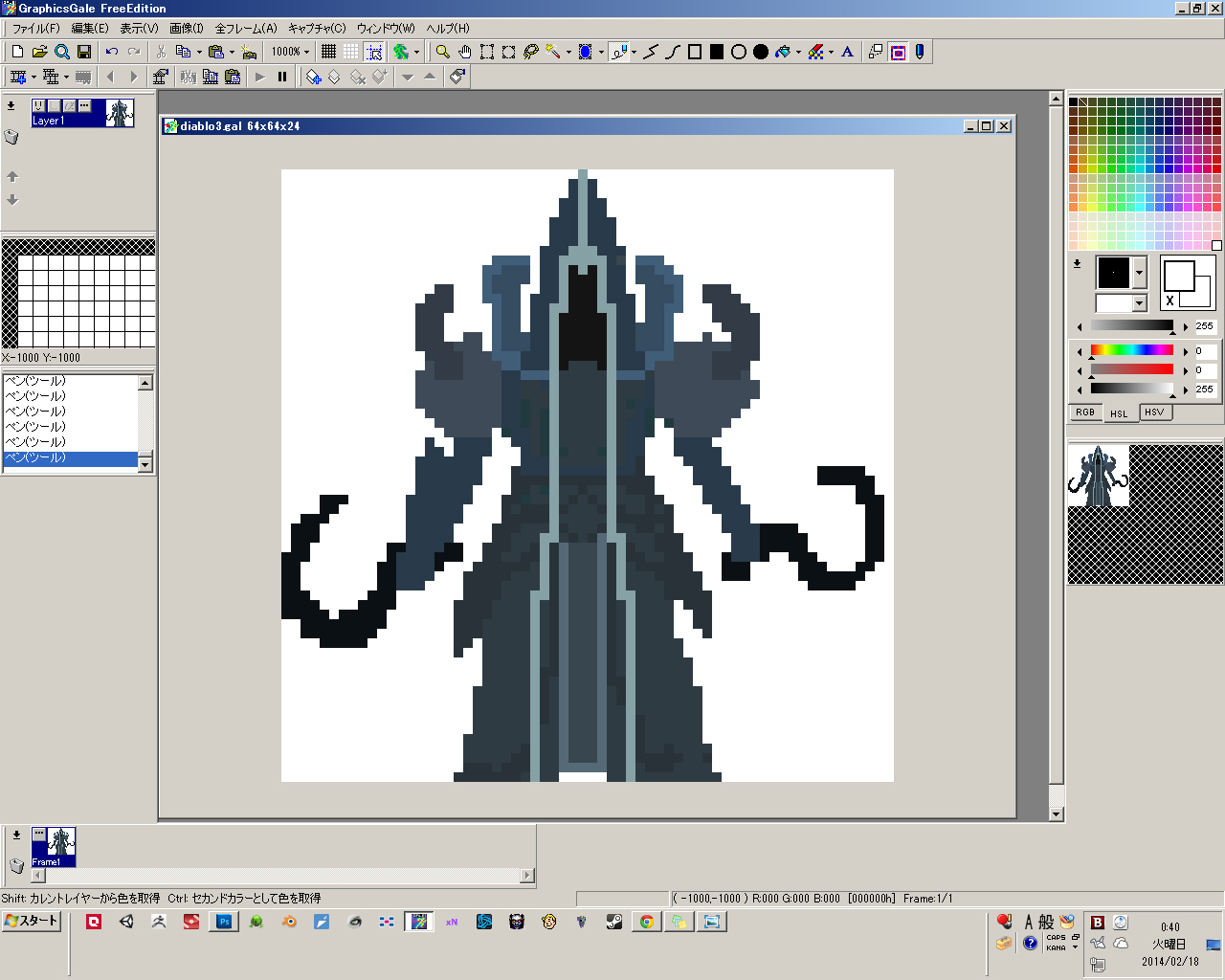
Task: Select the paint bucket flood fill tool
Action: pyautogui.click(x=783, y=52)
